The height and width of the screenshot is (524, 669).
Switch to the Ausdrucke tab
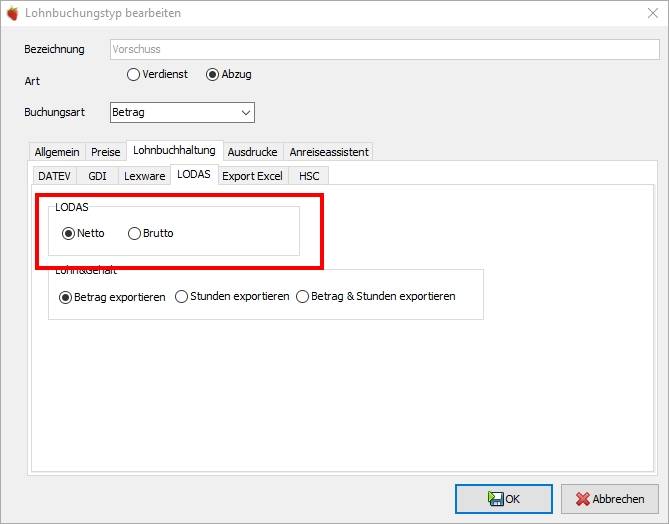click(x=252, y=152)
